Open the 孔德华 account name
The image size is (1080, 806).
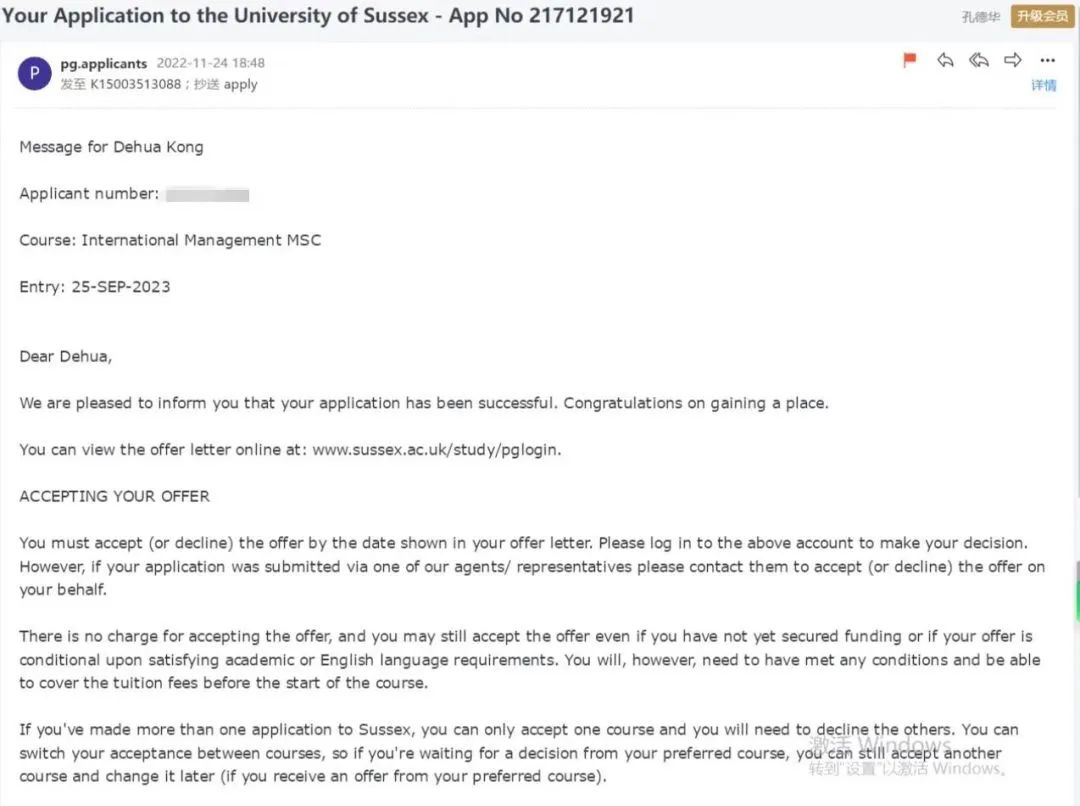(x=980, y=17)
